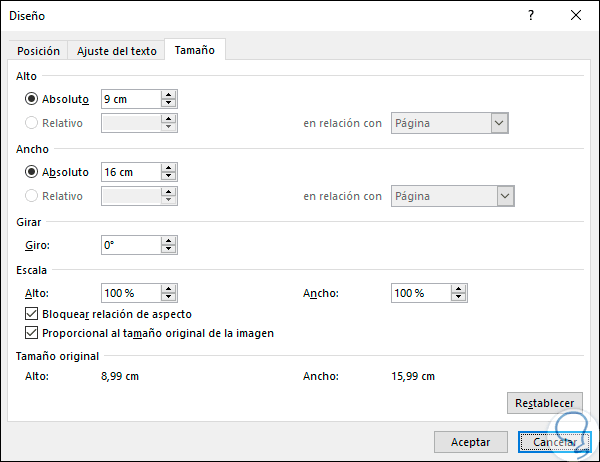This screenshot has width=600, height=462.
Task: Uncheck Proporcional al tamaño original checkbox
Action: pos(32,333)
